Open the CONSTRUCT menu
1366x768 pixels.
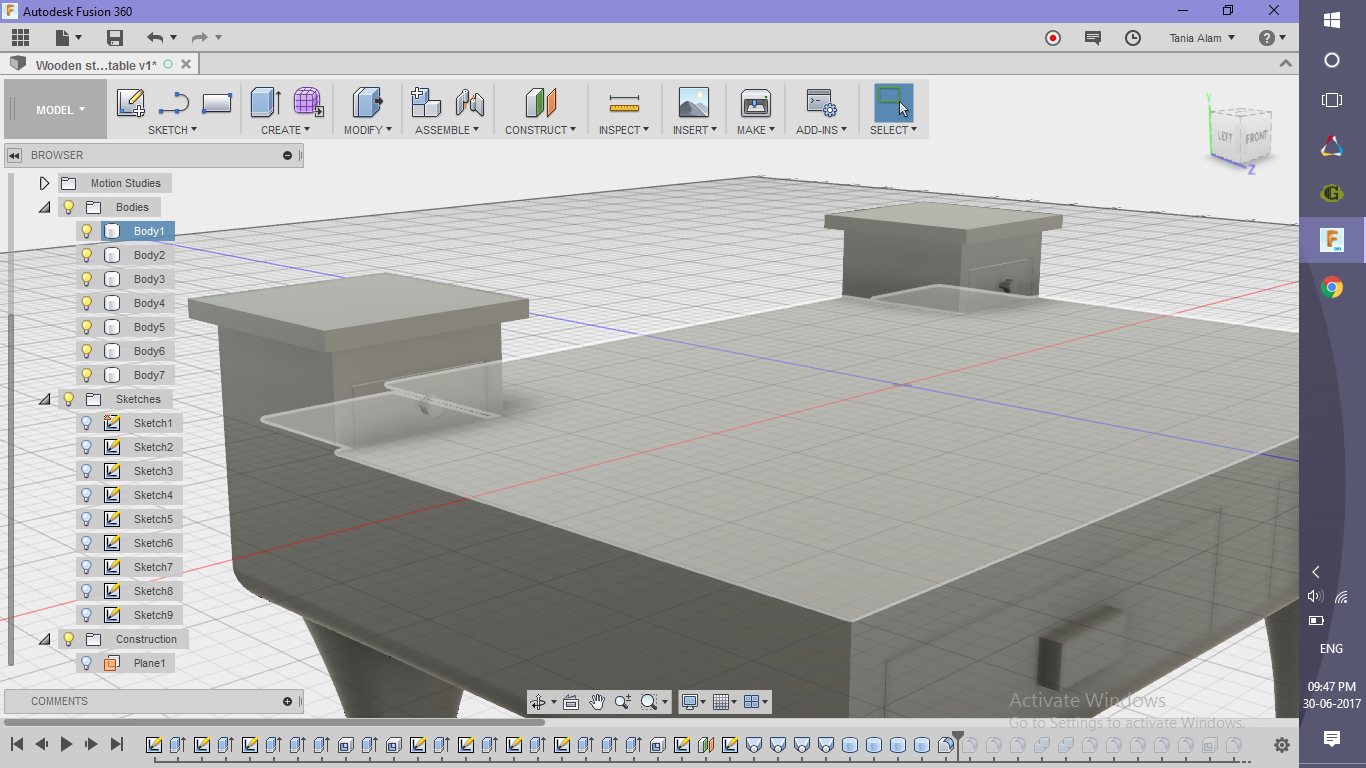[x=540, y=130]
